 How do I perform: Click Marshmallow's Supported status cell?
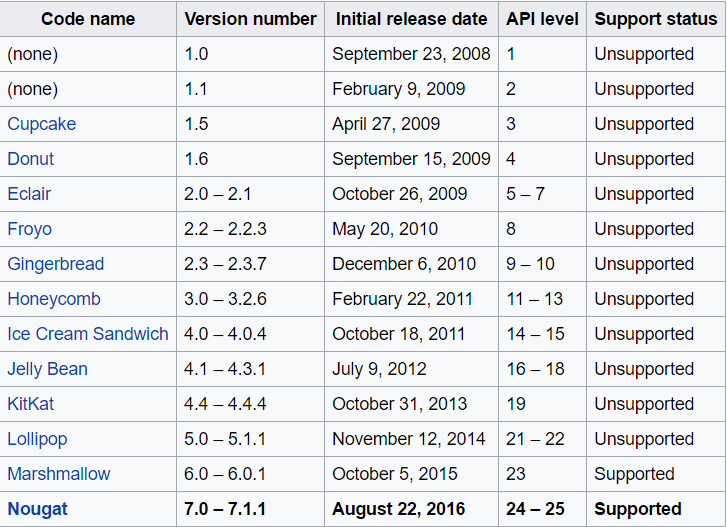[635, 474]
